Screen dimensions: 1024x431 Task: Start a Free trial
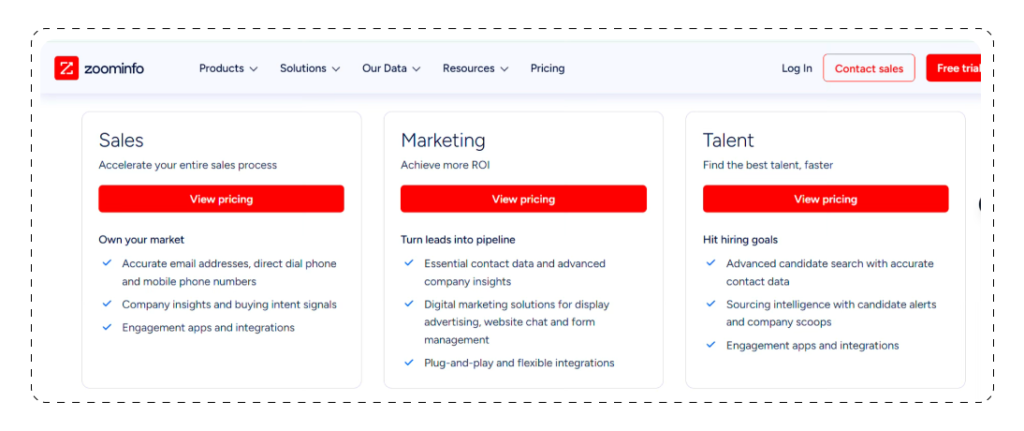tap(954, 68)
